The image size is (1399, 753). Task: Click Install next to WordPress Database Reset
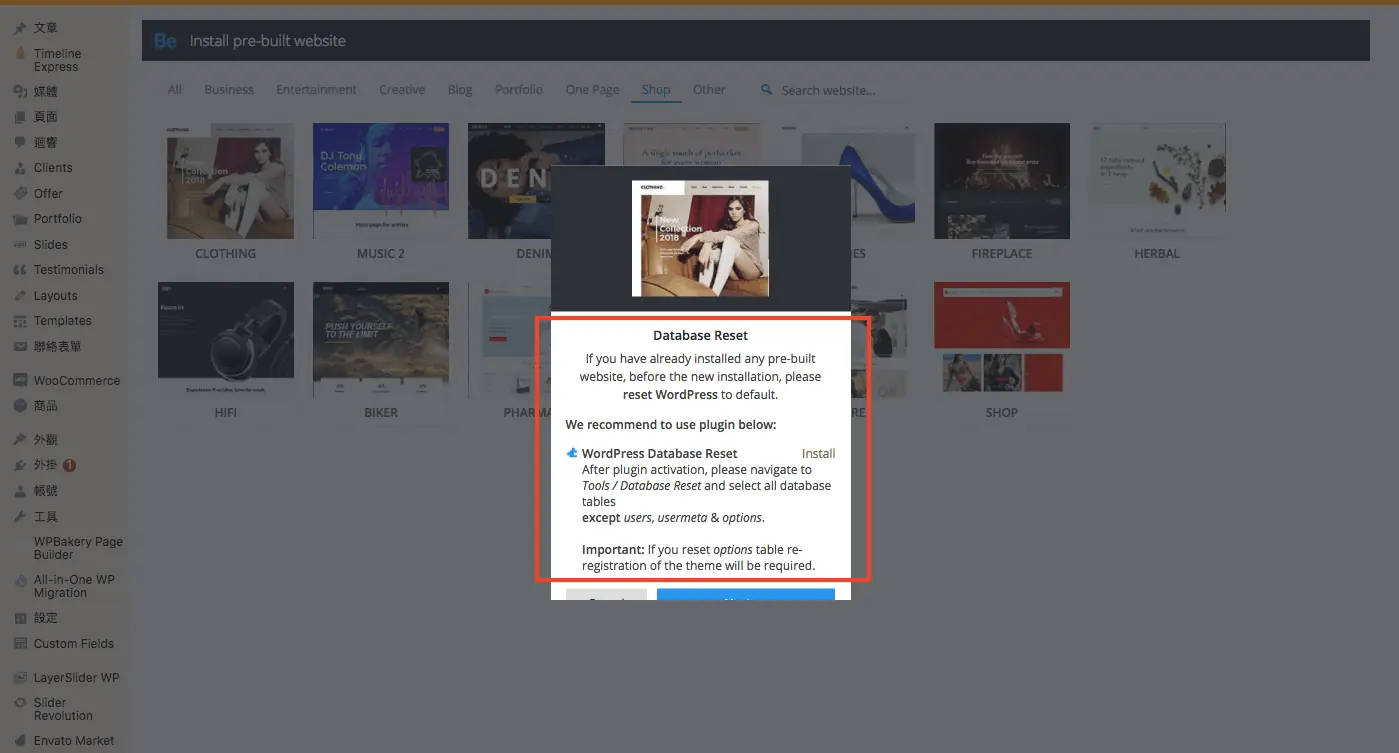point(818,453)
